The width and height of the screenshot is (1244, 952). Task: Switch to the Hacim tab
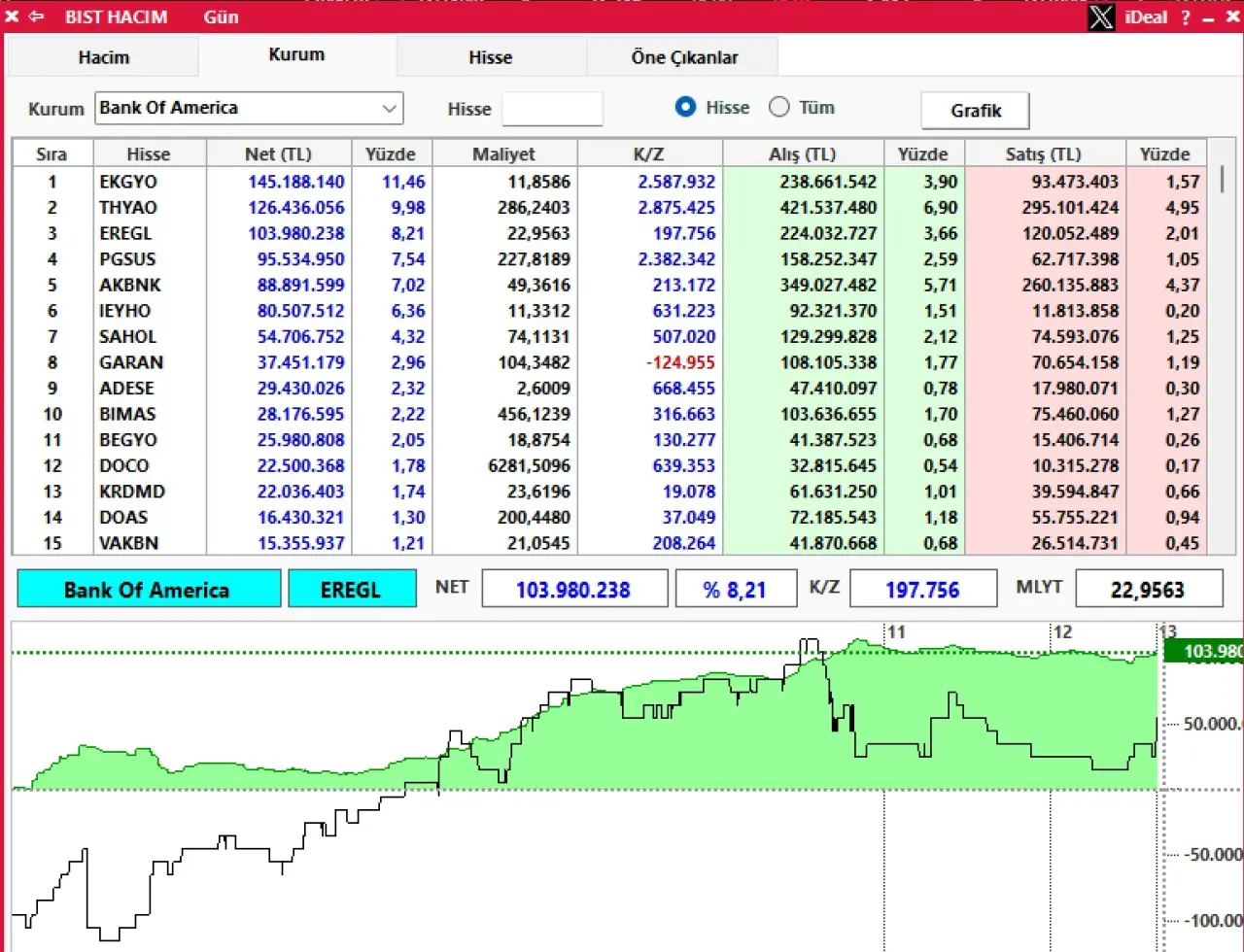(x=103, y=57)
